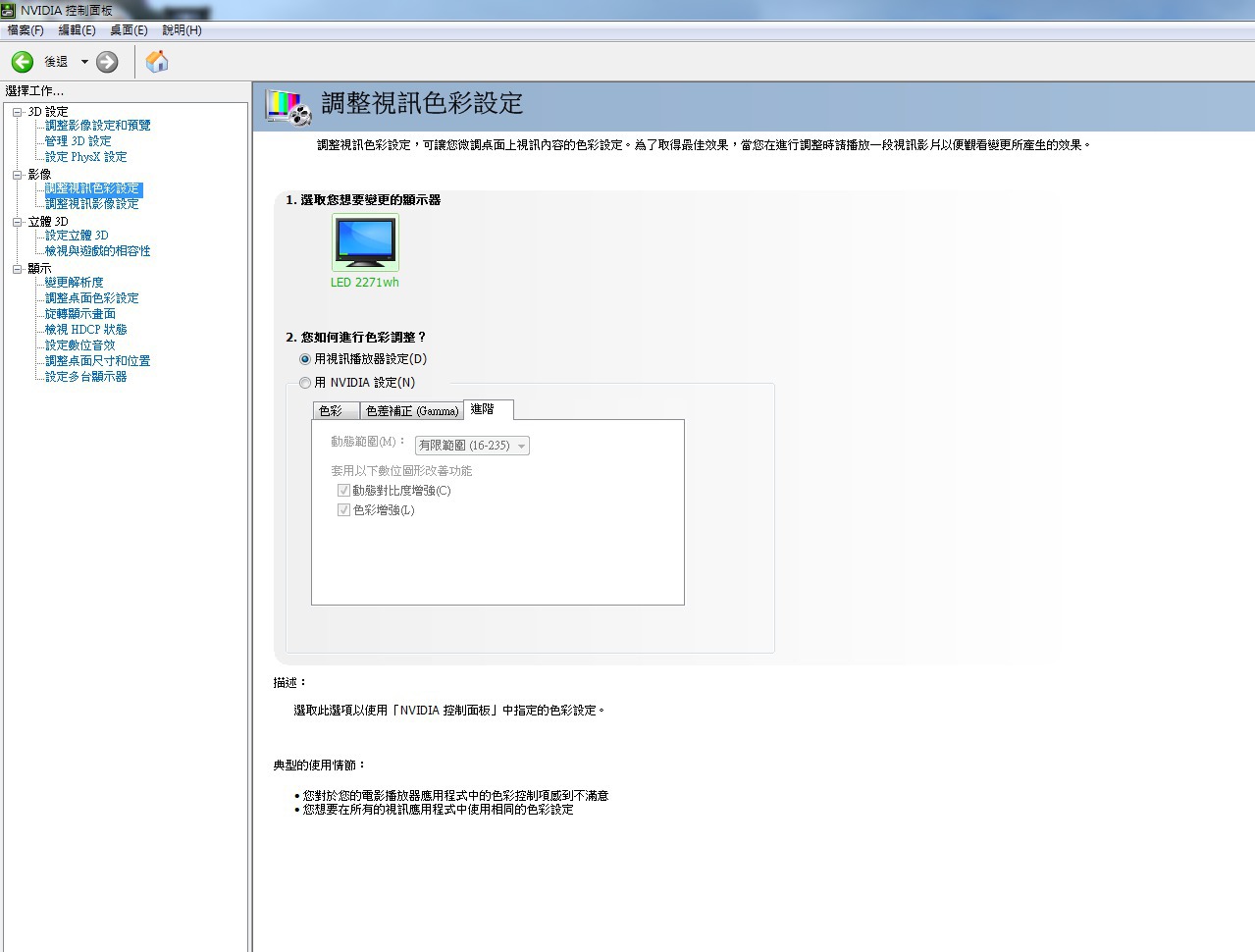Click the 3D 設定 category label
This screenshot has height=952, width=1255.
(48, 112)
